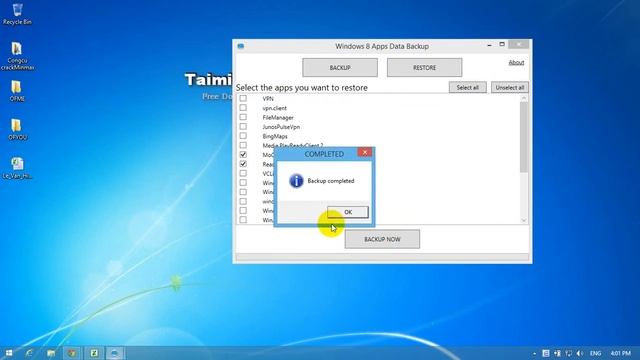Check the VPN app checkbox
This screenshot has width=640, height=360.
click(243, 98)
